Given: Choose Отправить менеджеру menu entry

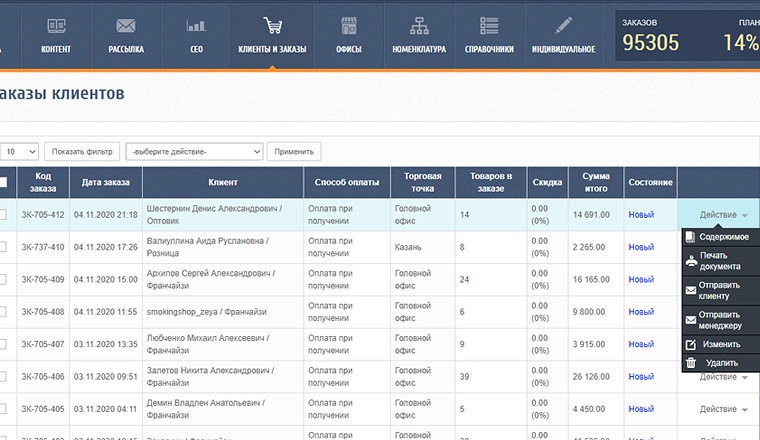Looking at the screenshot, I should coord(721,320).
